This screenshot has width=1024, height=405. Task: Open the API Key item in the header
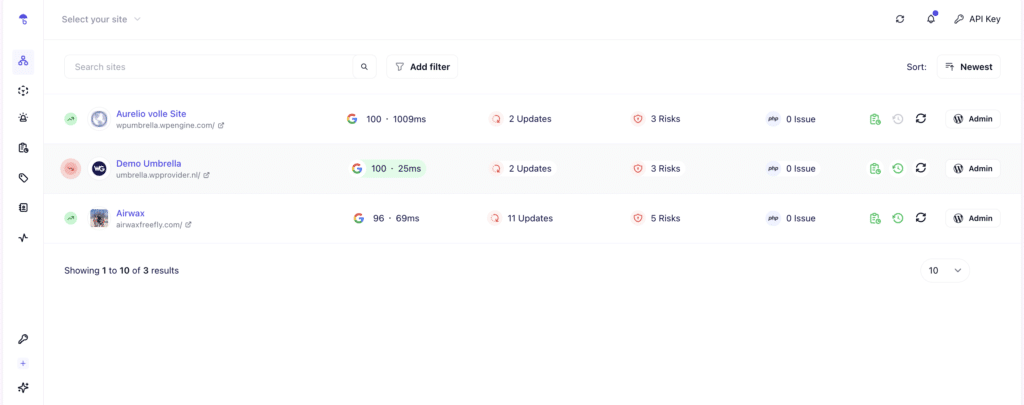click(976, 19)
